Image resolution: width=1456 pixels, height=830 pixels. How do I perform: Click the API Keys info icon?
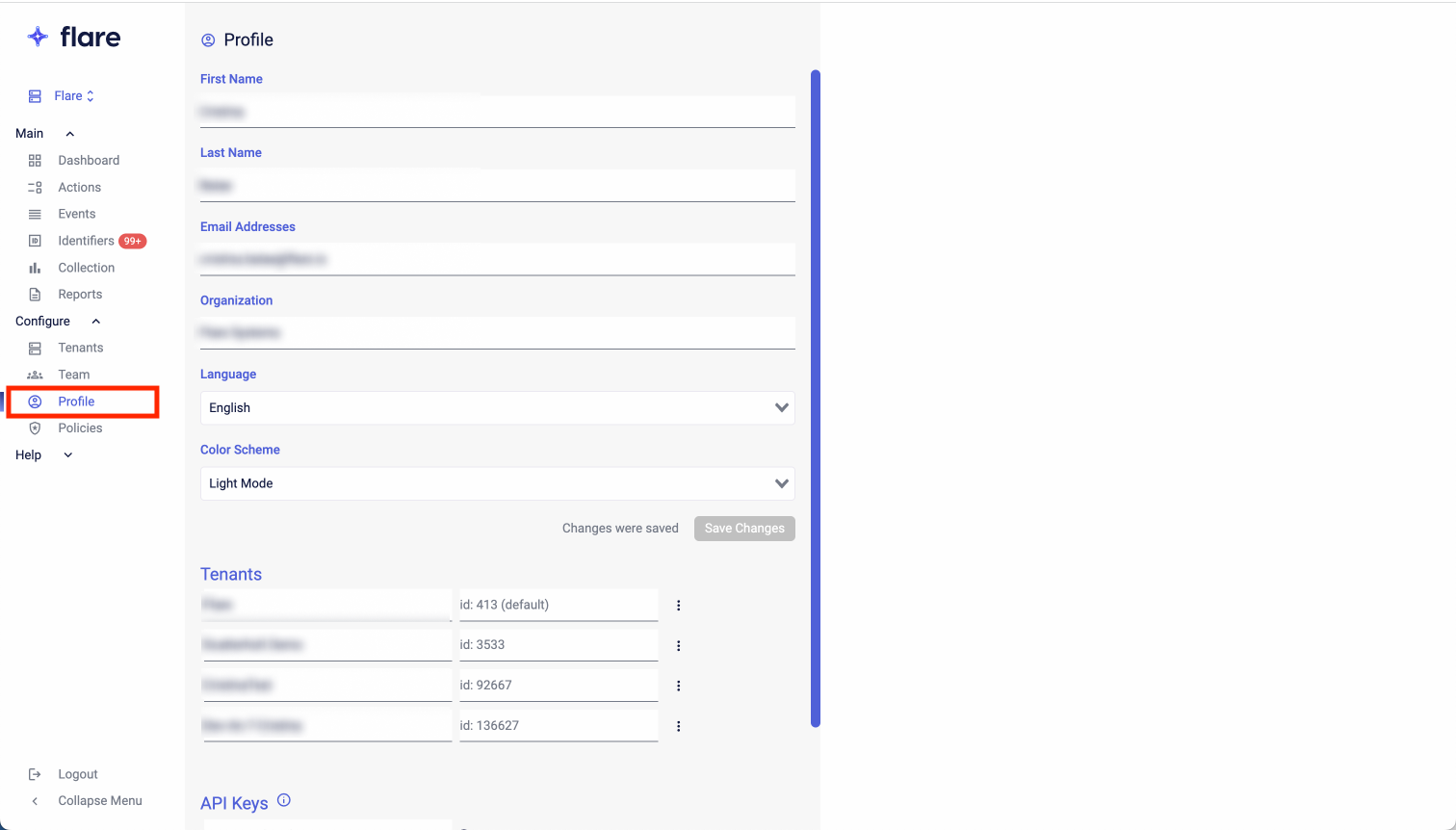pyautogui.click(x=284, y=800)
